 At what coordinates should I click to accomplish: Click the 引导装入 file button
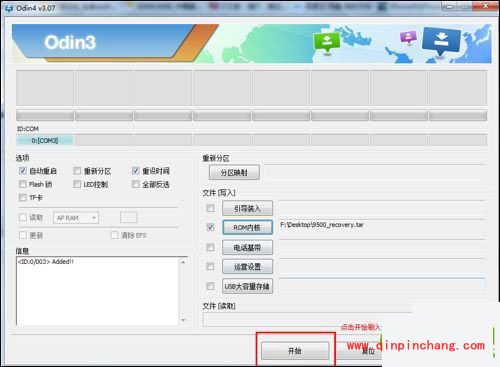(x=247, y=208)
